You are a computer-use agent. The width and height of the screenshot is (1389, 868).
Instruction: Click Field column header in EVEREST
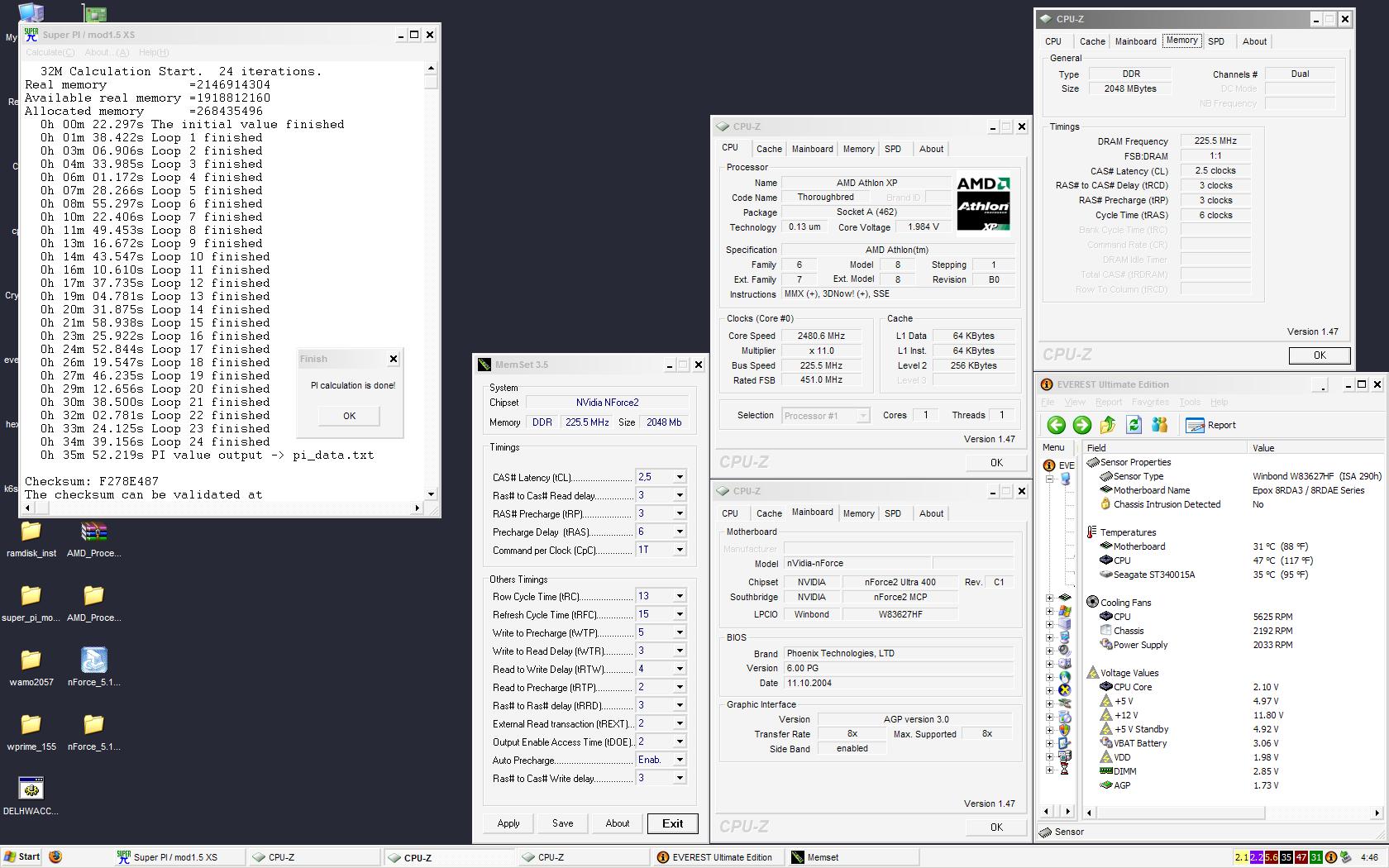coord(1164,447)
